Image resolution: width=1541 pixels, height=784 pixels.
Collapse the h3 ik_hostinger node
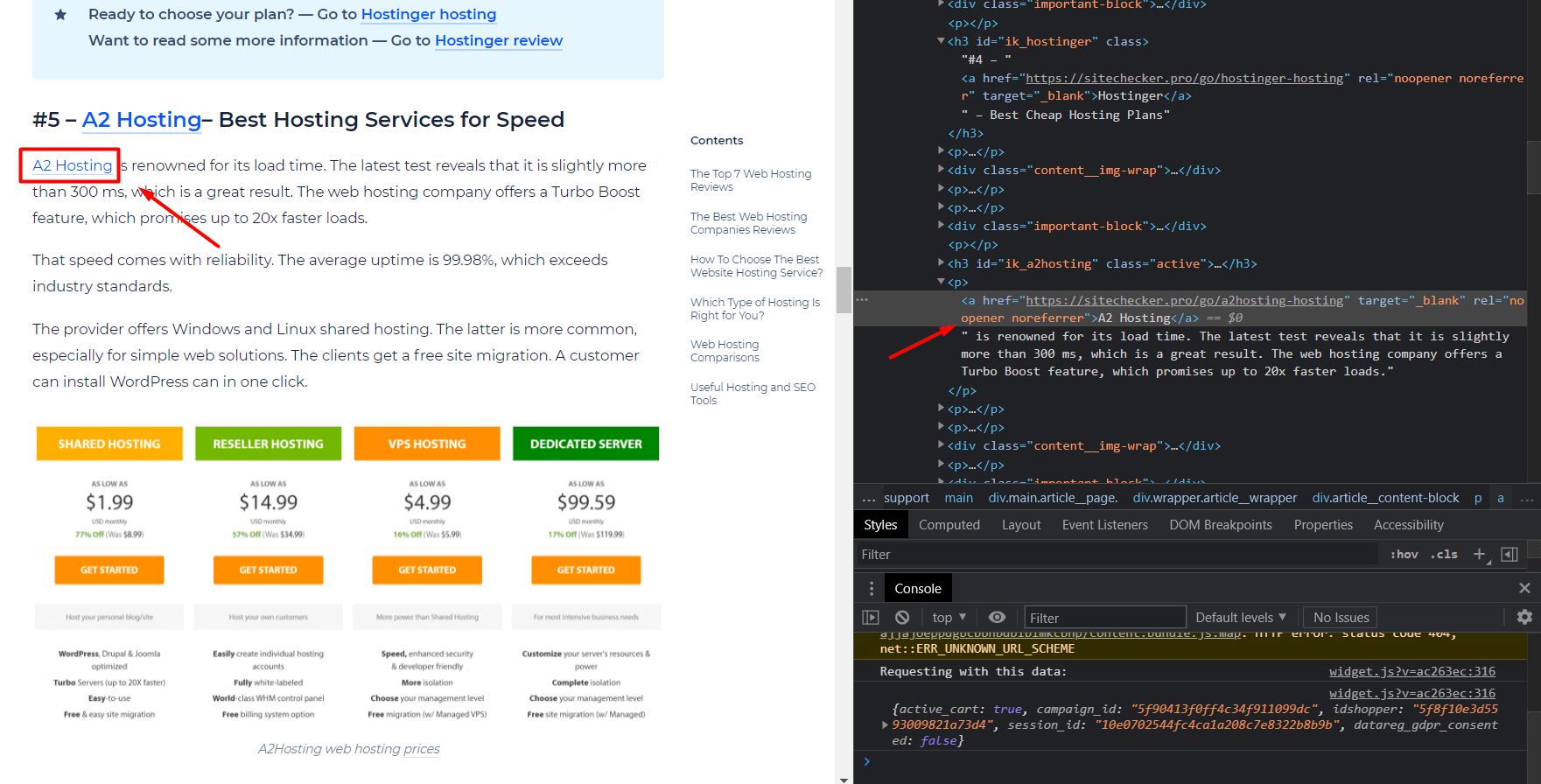(x=941, y=40)
